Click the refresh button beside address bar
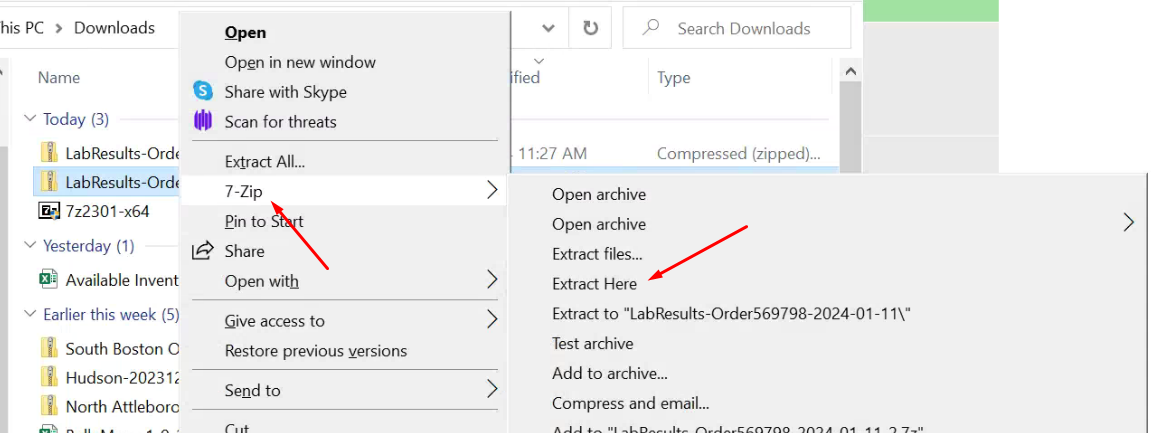This screenshot has height=433, width=1168. (x=590, y=29)
